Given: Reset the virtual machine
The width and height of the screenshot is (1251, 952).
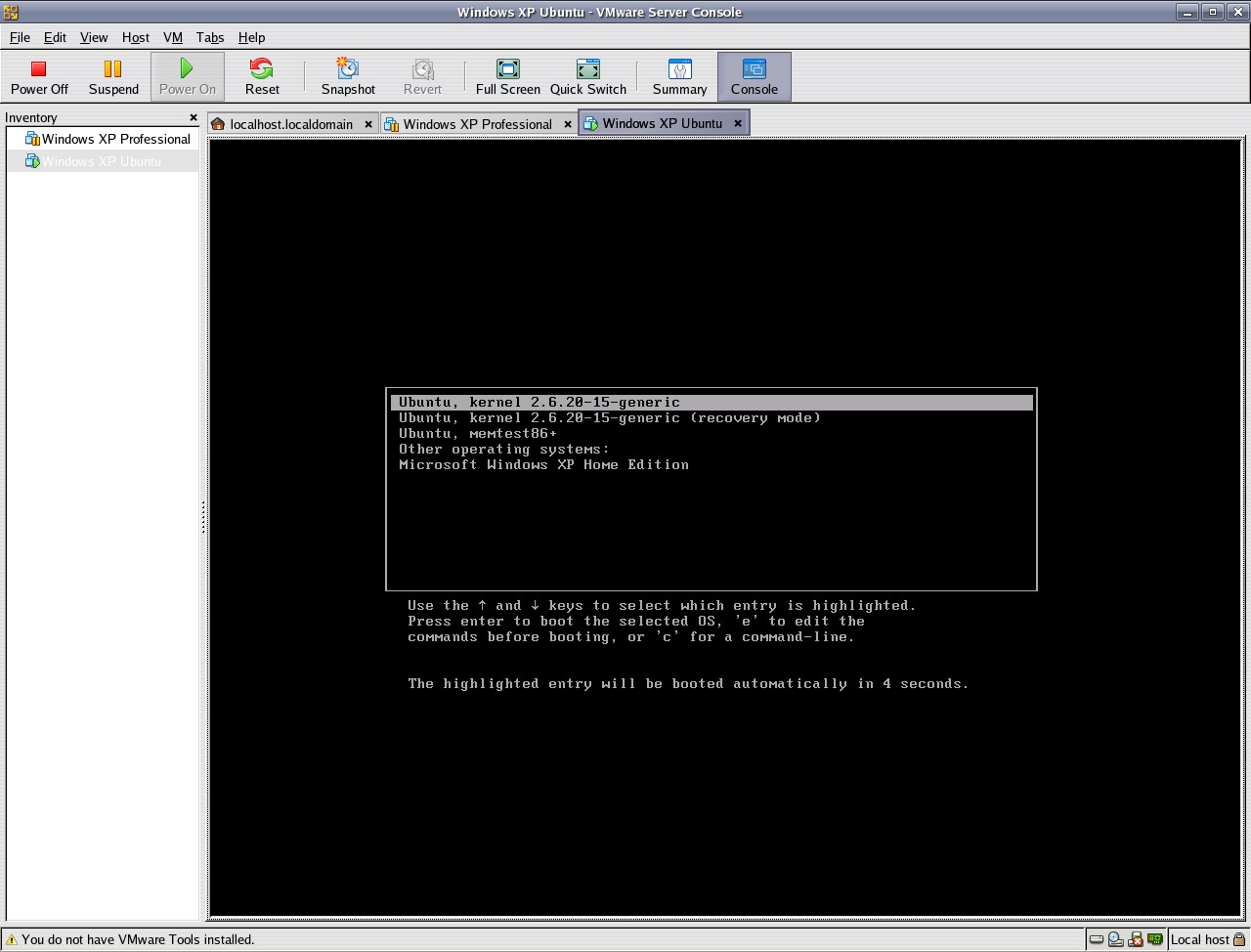Looking at the screenshot, I should click(262, 76).
